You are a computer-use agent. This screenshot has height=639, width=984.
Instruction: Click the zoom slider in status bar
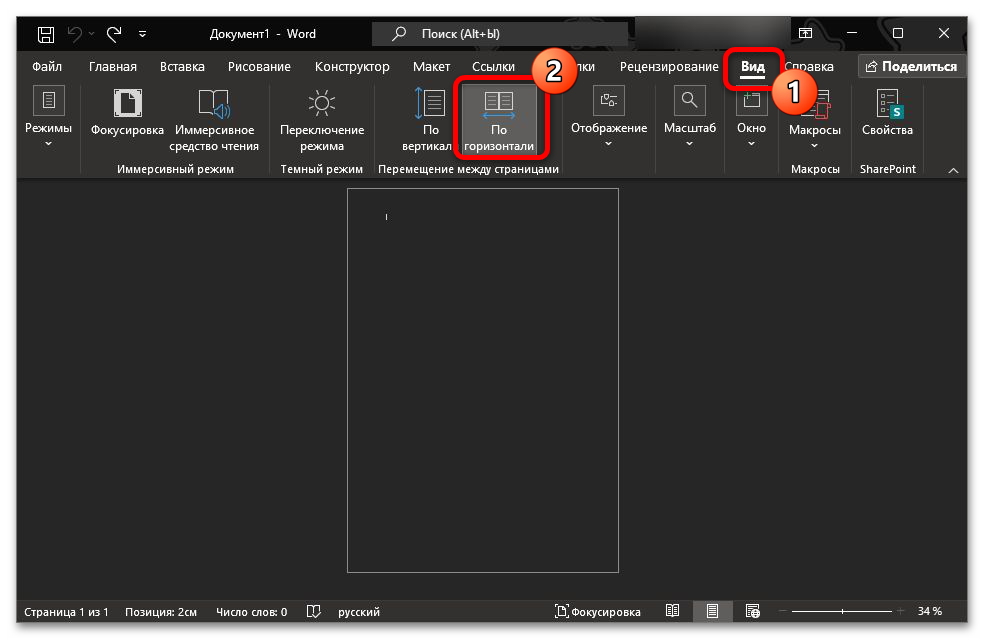coord(842,611)
